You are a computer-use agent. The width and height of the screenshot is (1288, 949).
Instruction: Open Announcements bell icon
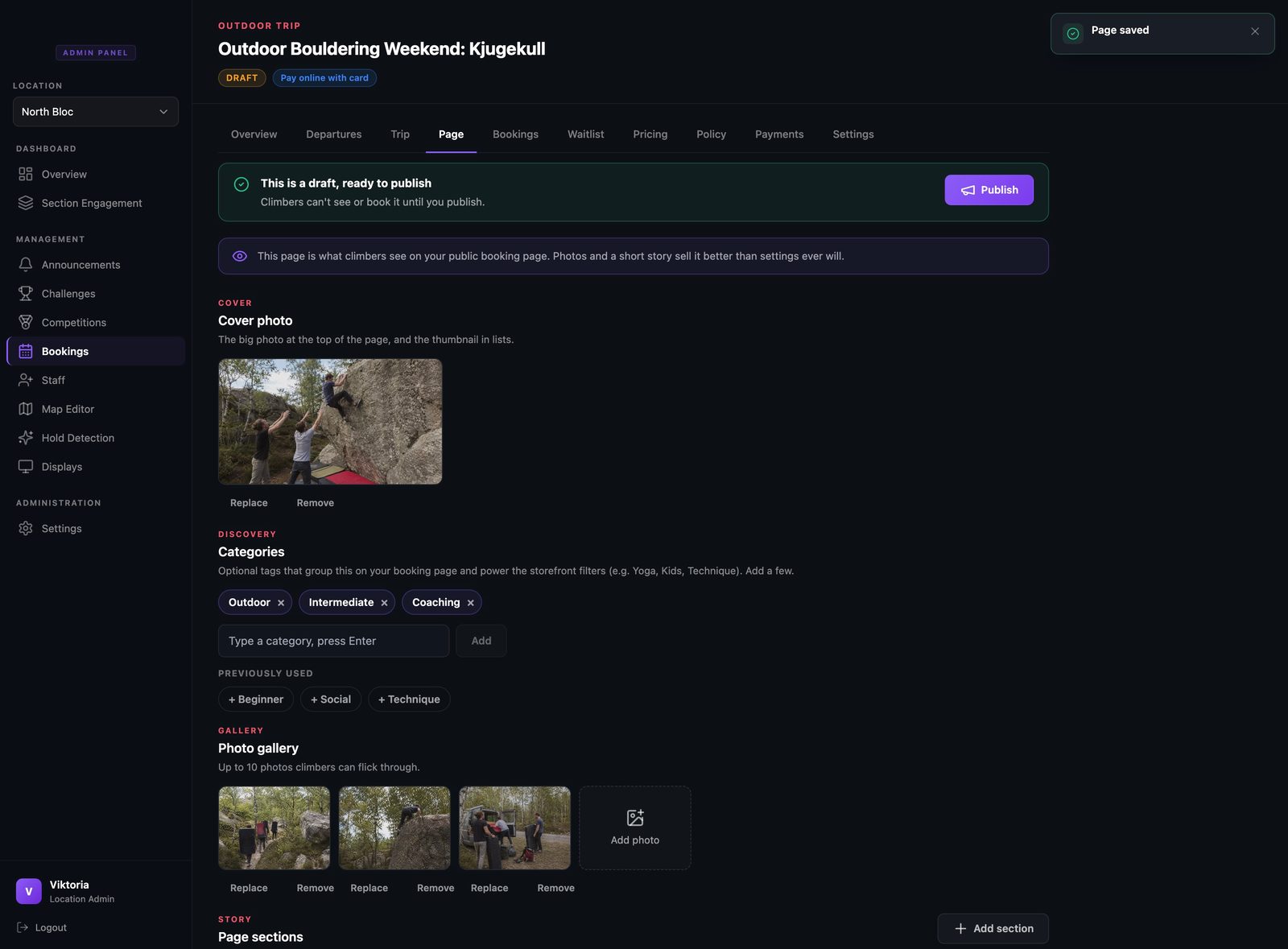[26, 264]
